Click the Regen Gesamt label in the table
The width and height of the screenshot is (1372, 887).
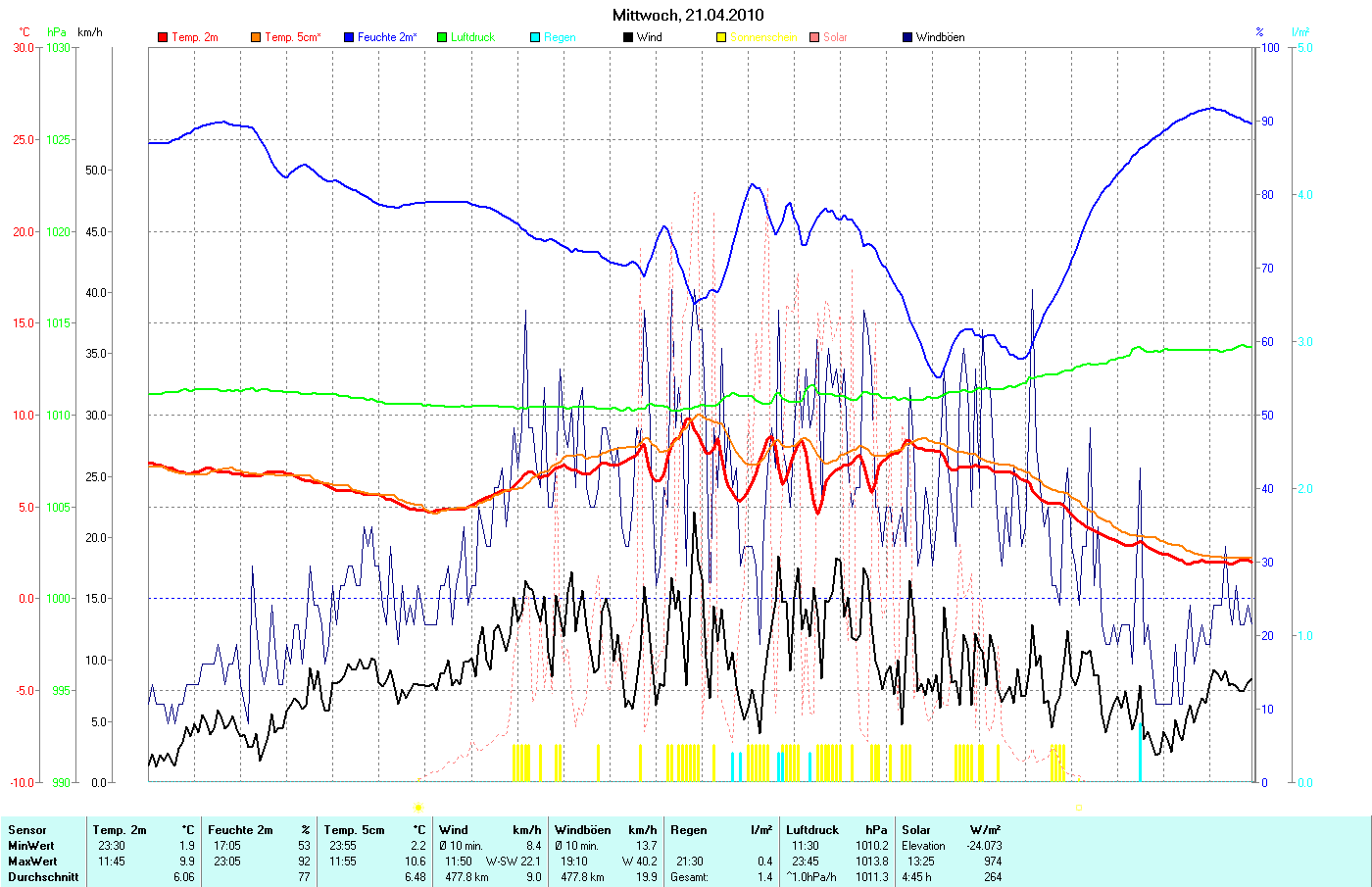(x=689, y=877)
